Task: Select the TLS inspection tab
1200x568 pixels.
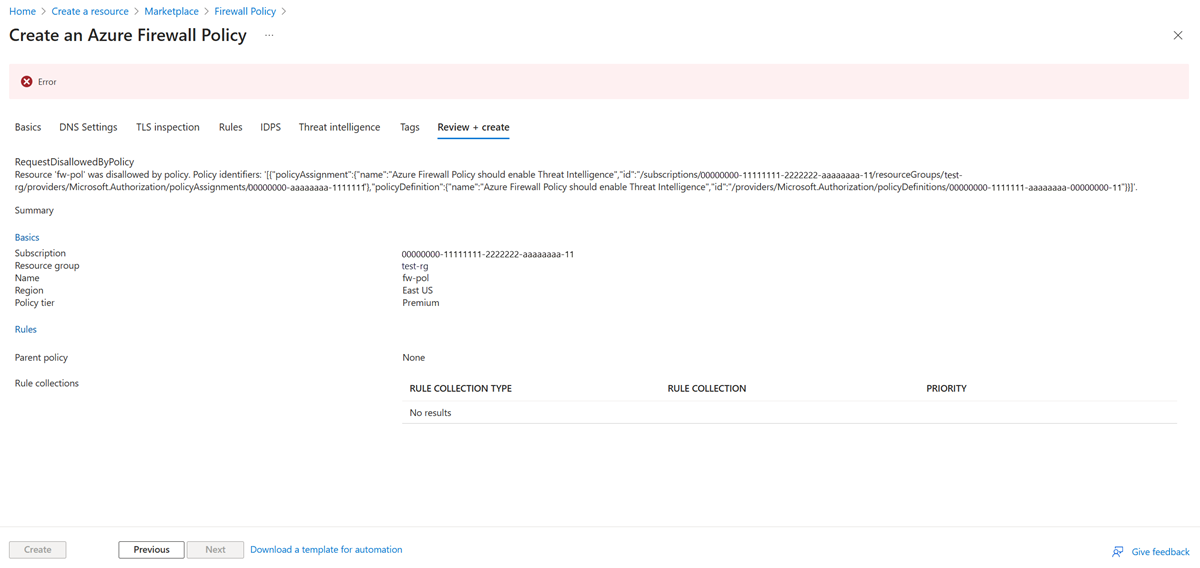Action: pyautogui.click(x=168, y=127)
